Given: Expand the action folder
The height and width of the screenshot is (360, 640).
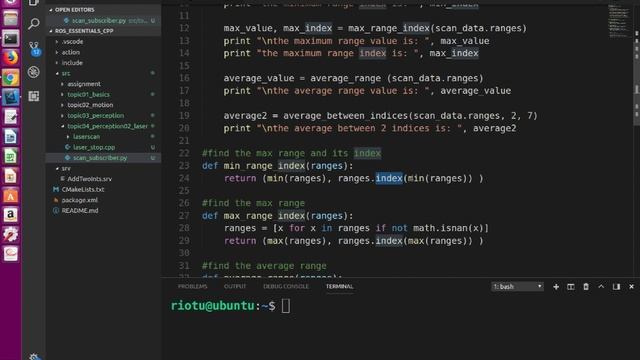Looking at the screenshot, I should 70,52.
